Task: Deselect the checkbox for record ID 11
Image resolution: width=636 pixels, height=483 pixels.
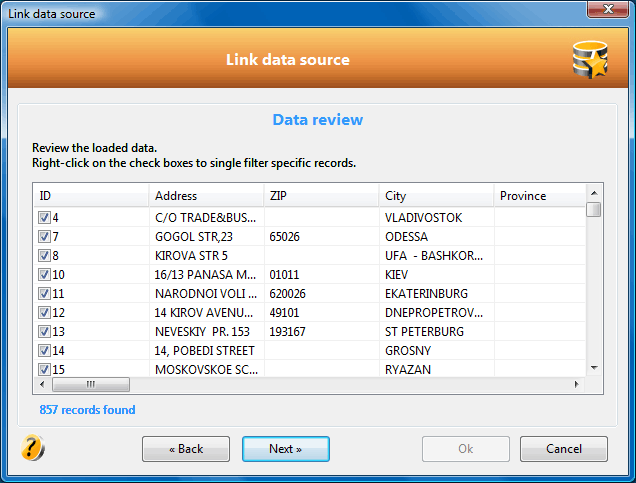Action: (44, 294)
